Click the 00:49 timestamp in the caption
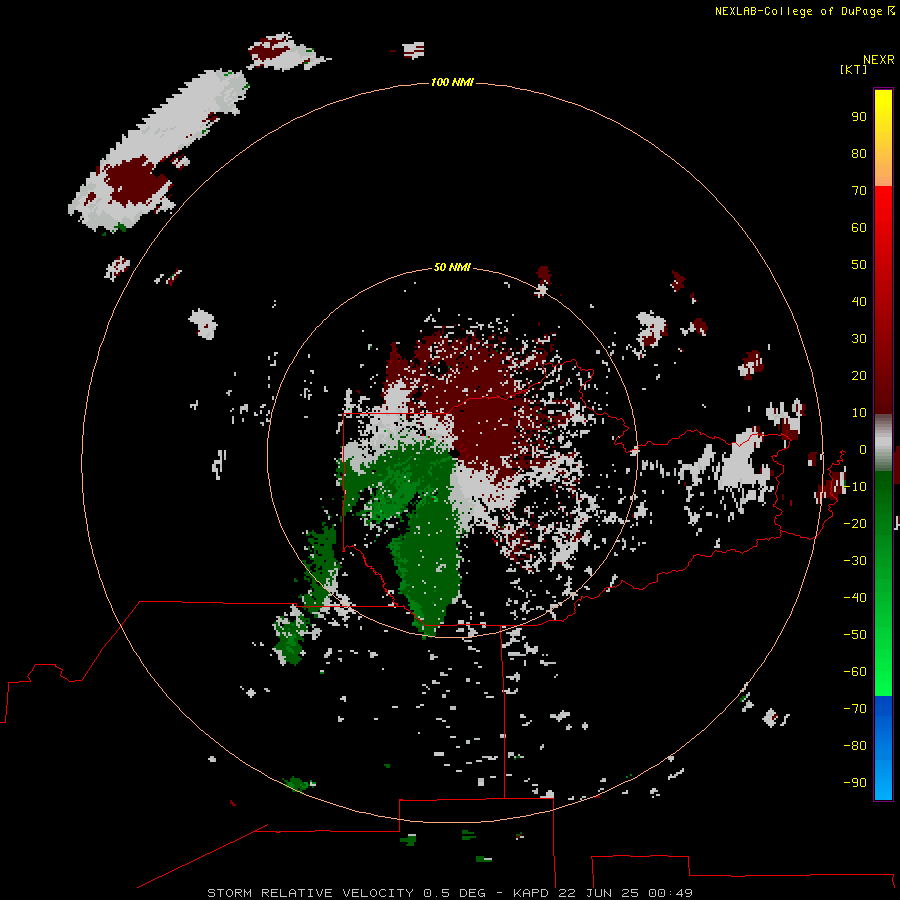 pos(670,893)
